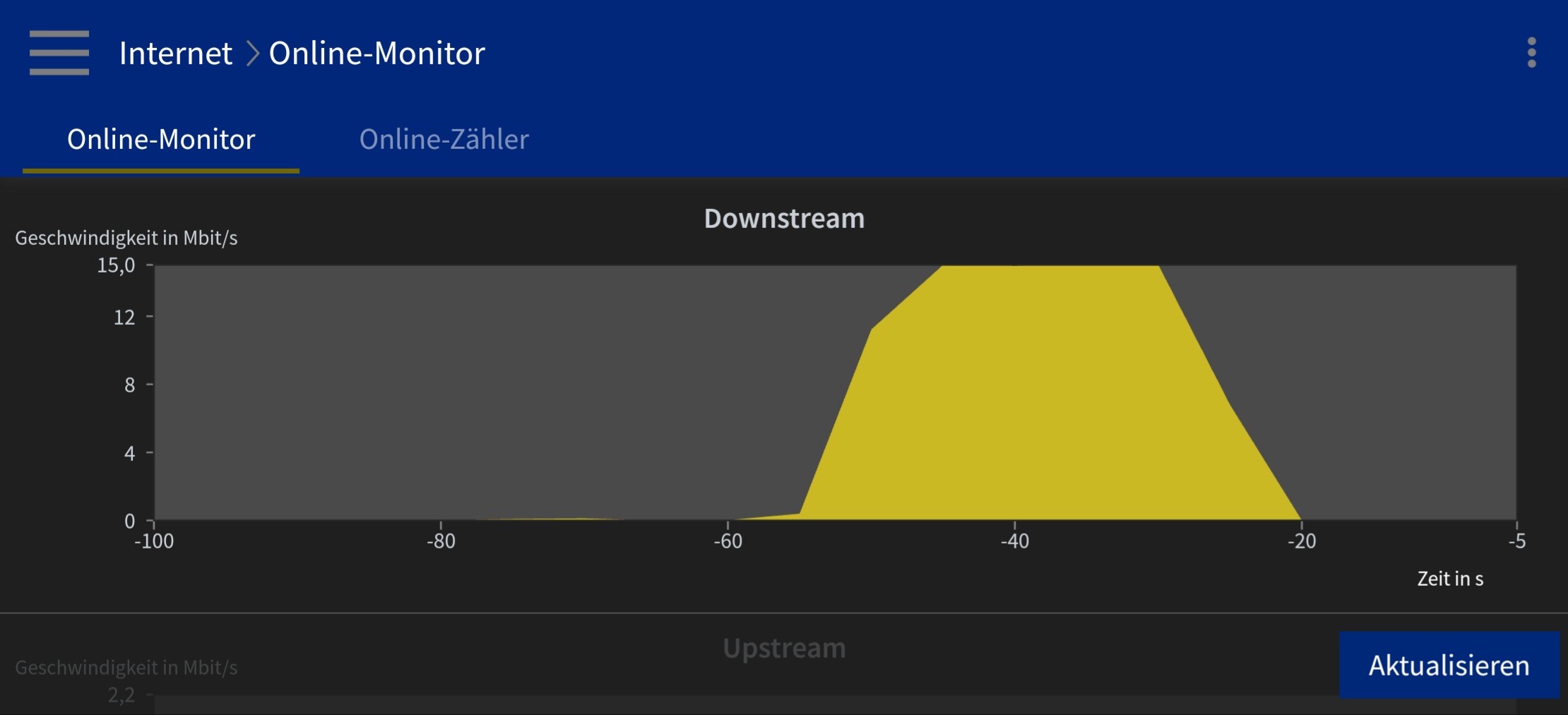Open the three-dot overflow menu
The width and height of the screenshot is (1568, 715).
tap(1531, 53)
